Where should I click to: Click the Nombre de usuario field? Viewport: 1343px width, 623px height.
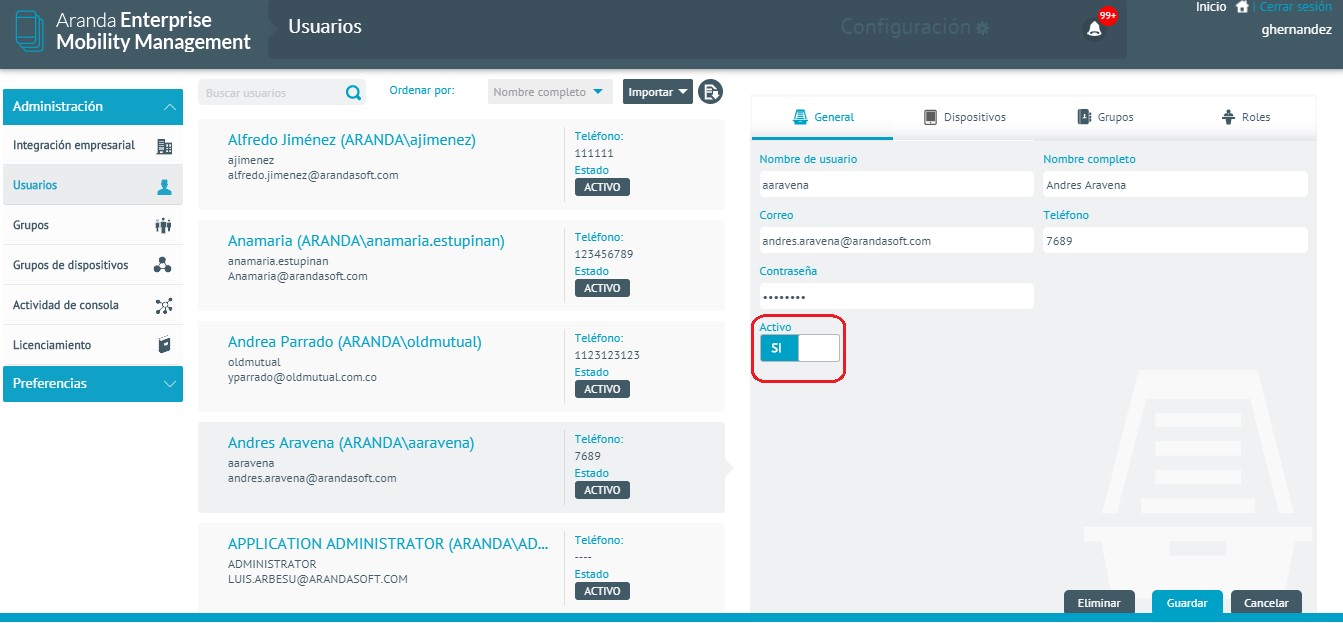coord(896,185)
